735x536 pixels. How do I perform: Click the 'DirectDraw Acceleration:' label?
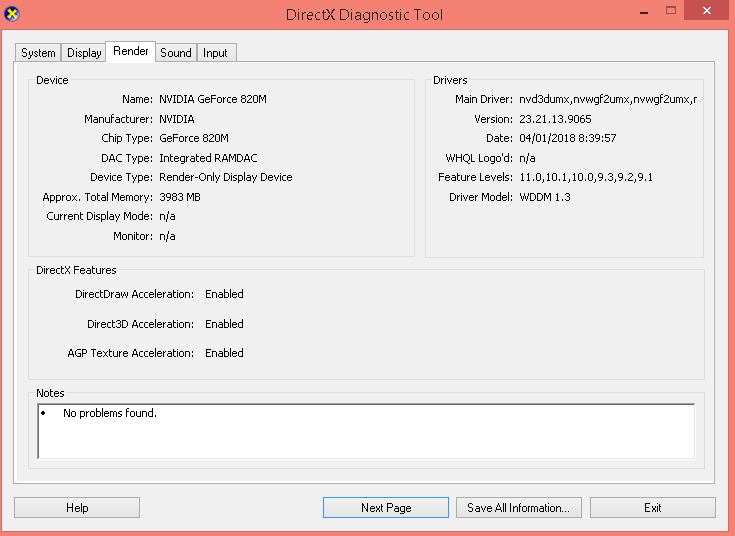135,294
